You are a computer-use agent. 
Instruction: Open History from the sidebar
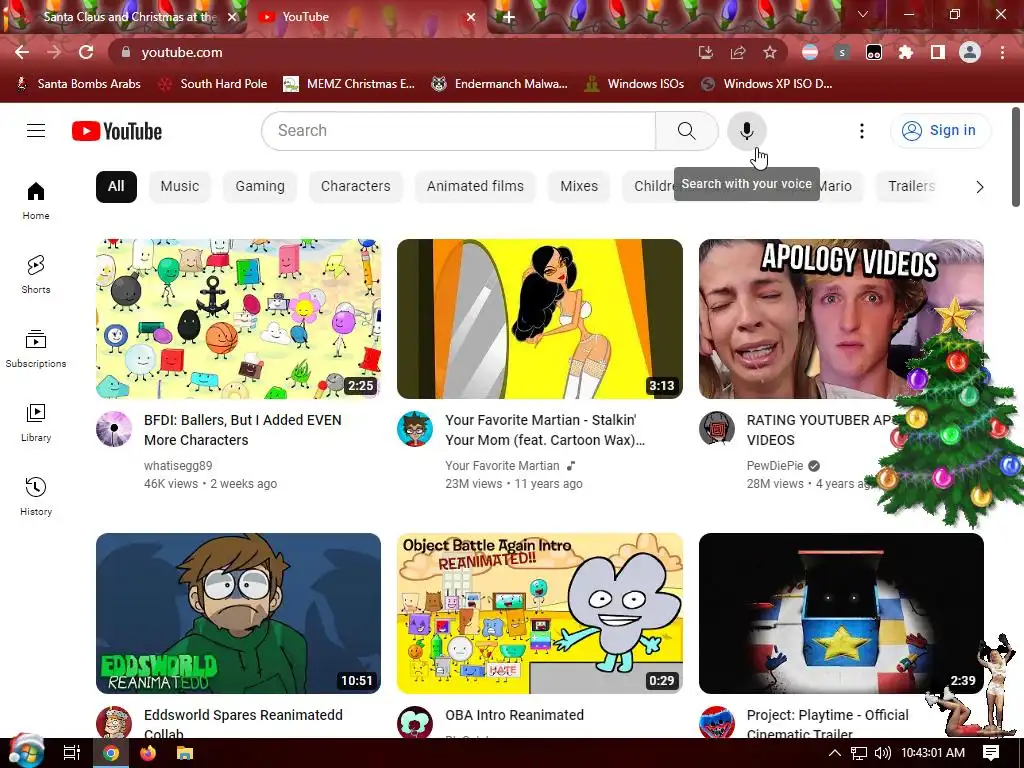(x=36, y=496)
